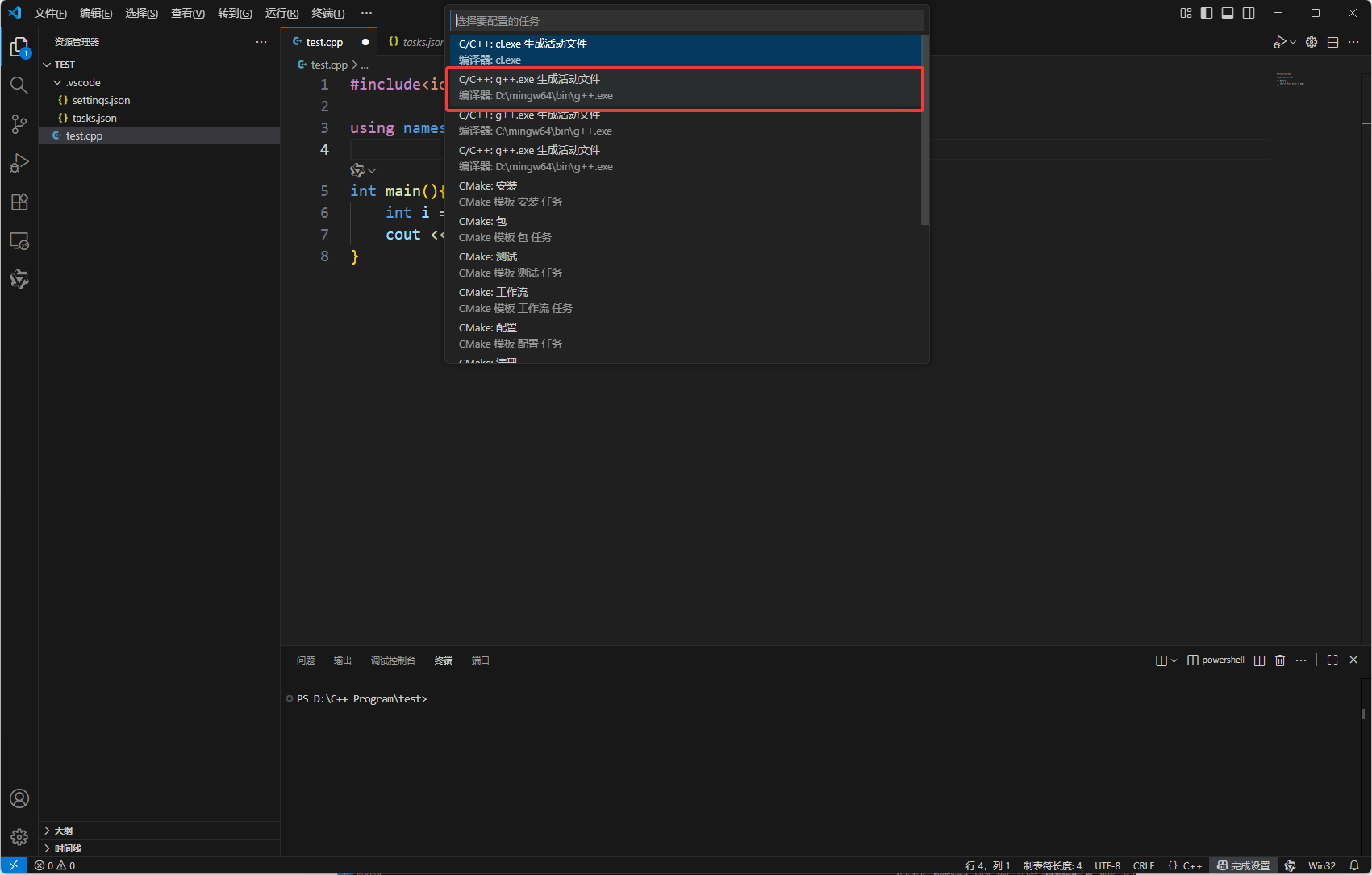Maximize the terminal panel size
The height and width of the screenshot is (875, 1372).
click(1332, 660)
